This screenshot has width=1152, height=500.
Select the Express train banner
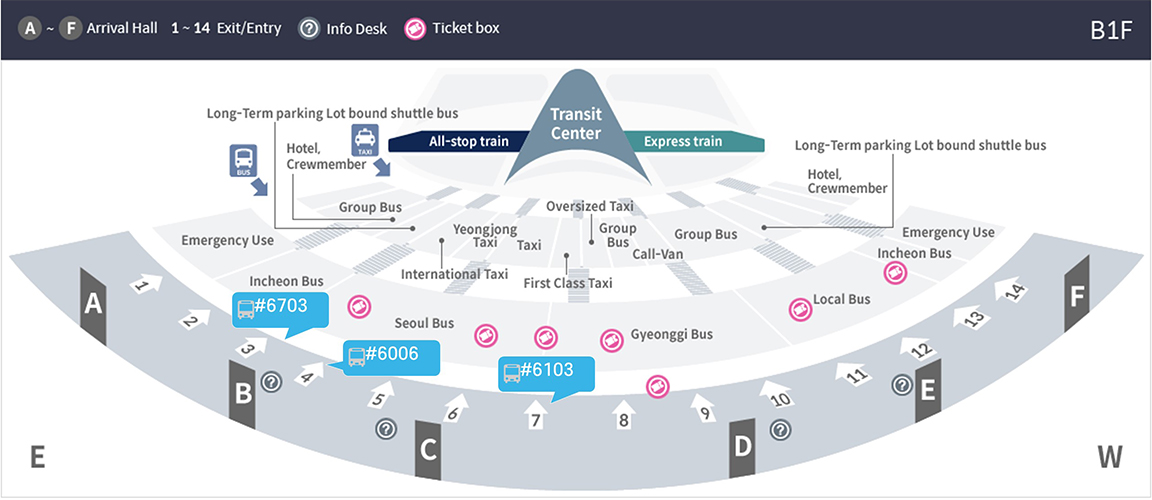coord(692,141)
